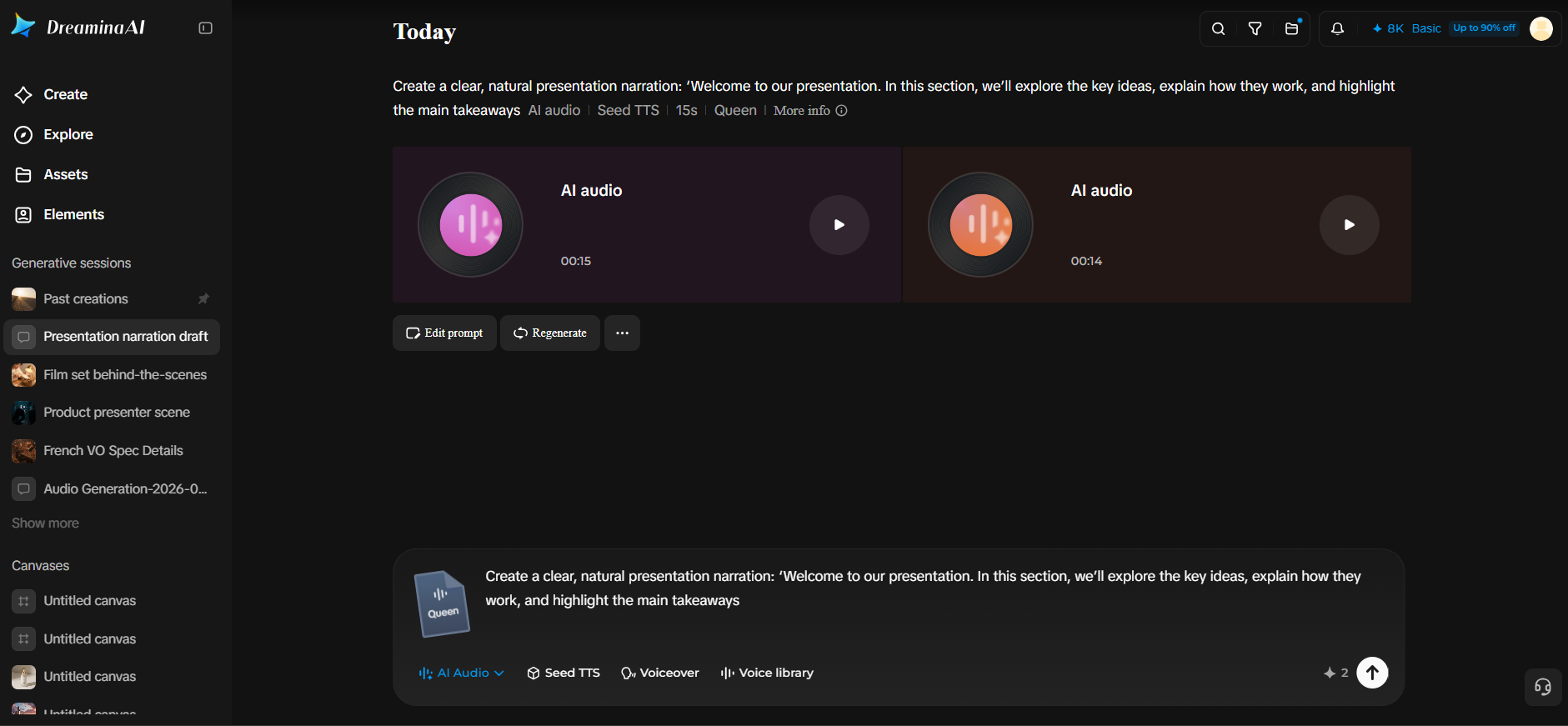Open the user profile avatar

1541,28
